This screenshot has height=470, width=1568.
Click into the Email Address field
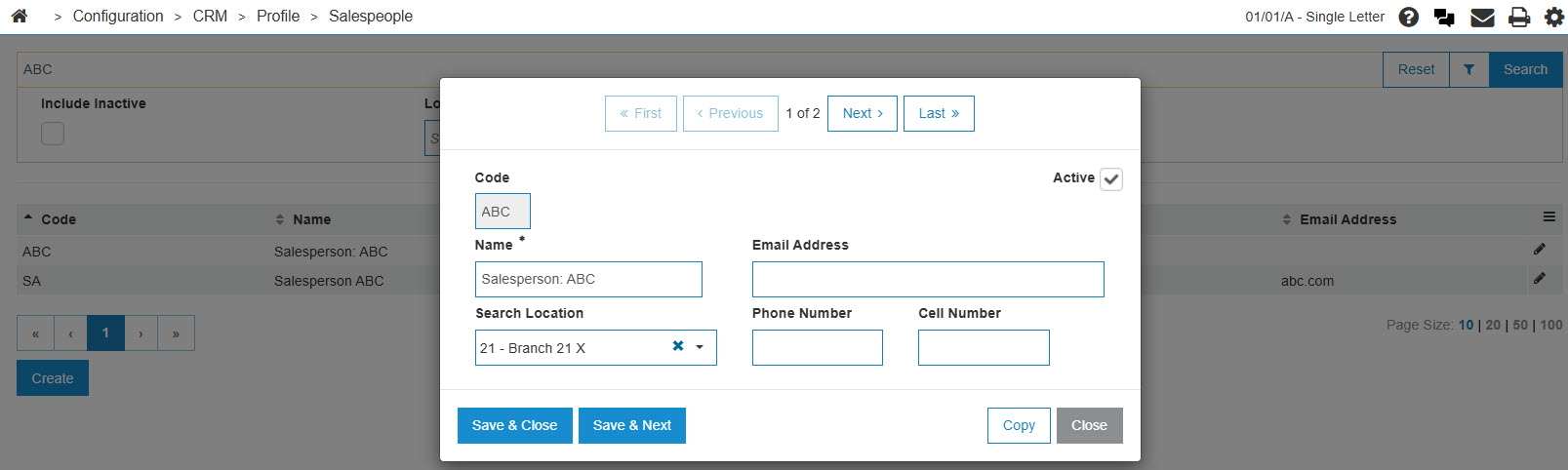click(928, 279)
